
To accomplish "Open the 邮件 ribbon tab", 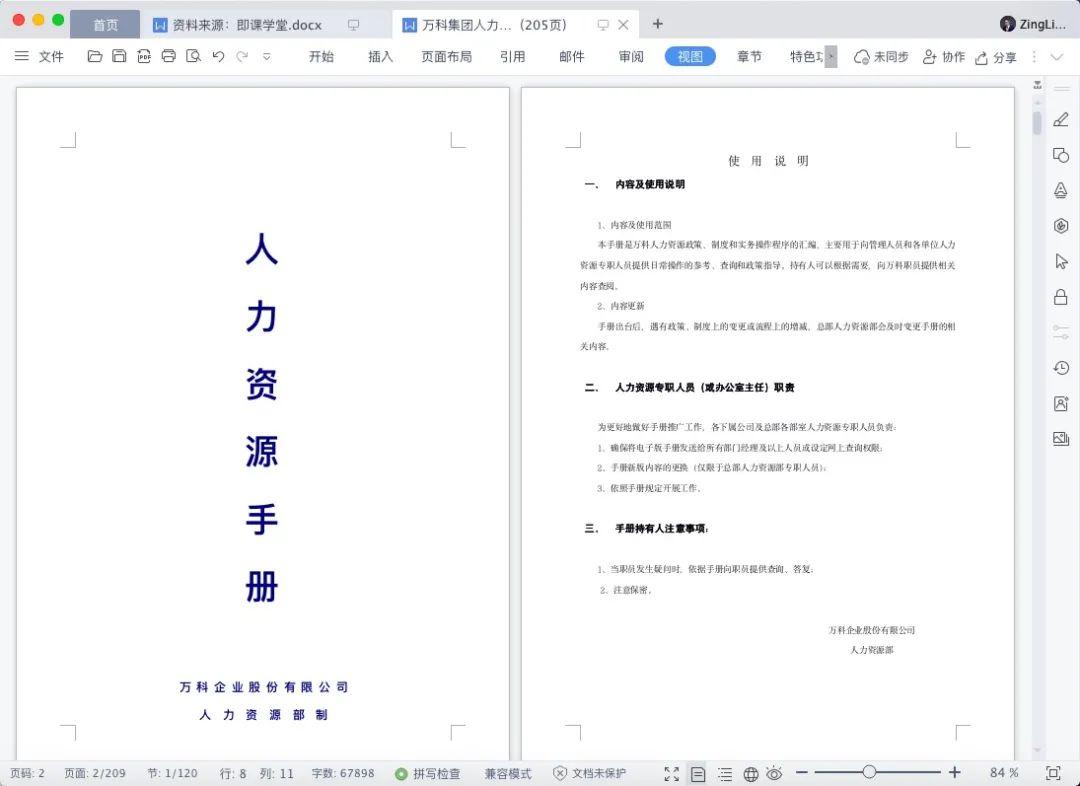I will click(x=572, y=56).
